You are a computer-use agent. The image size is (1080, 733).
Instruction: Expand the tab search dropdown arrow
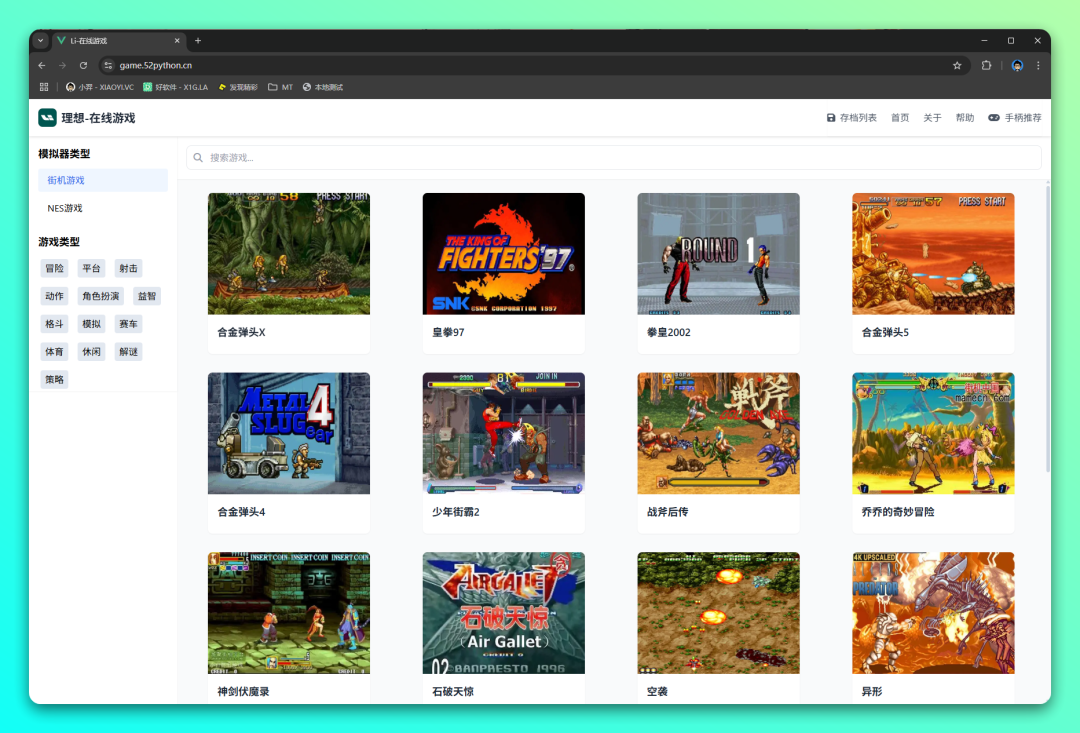41,41
